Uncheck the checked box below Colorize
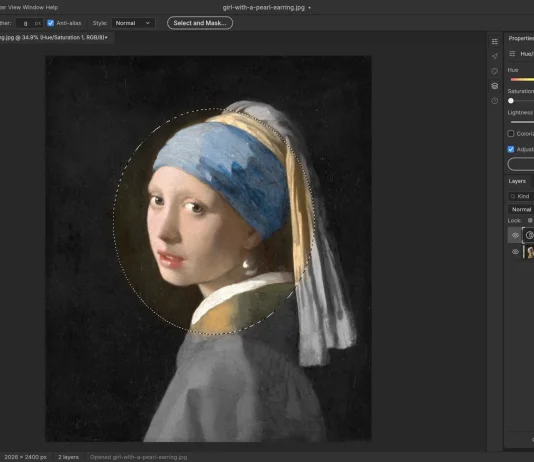This screenshot has width=534, height=462. (x=511, y=149)
